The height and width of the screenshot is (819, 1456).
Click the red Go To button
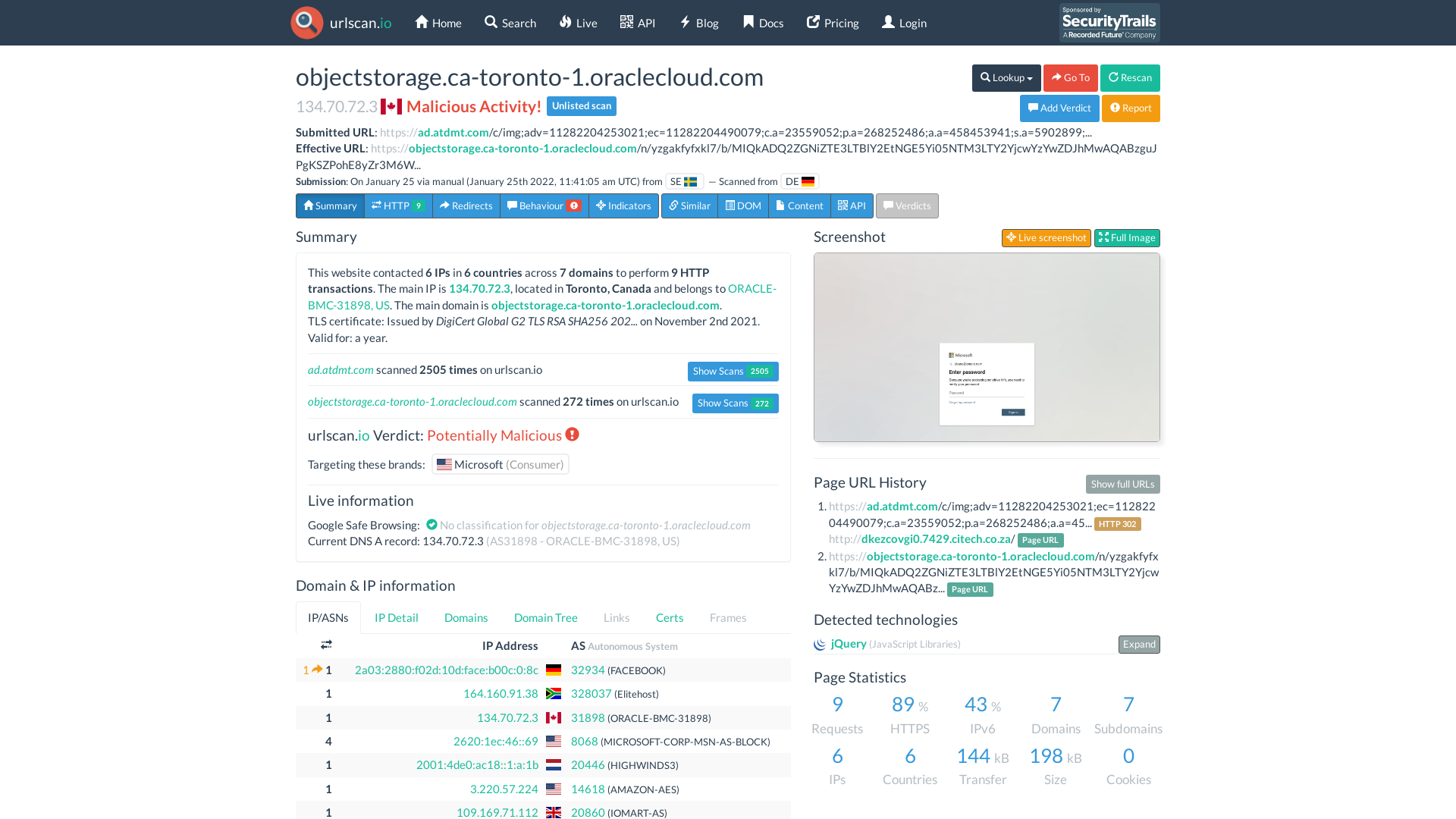point(1070,78)
